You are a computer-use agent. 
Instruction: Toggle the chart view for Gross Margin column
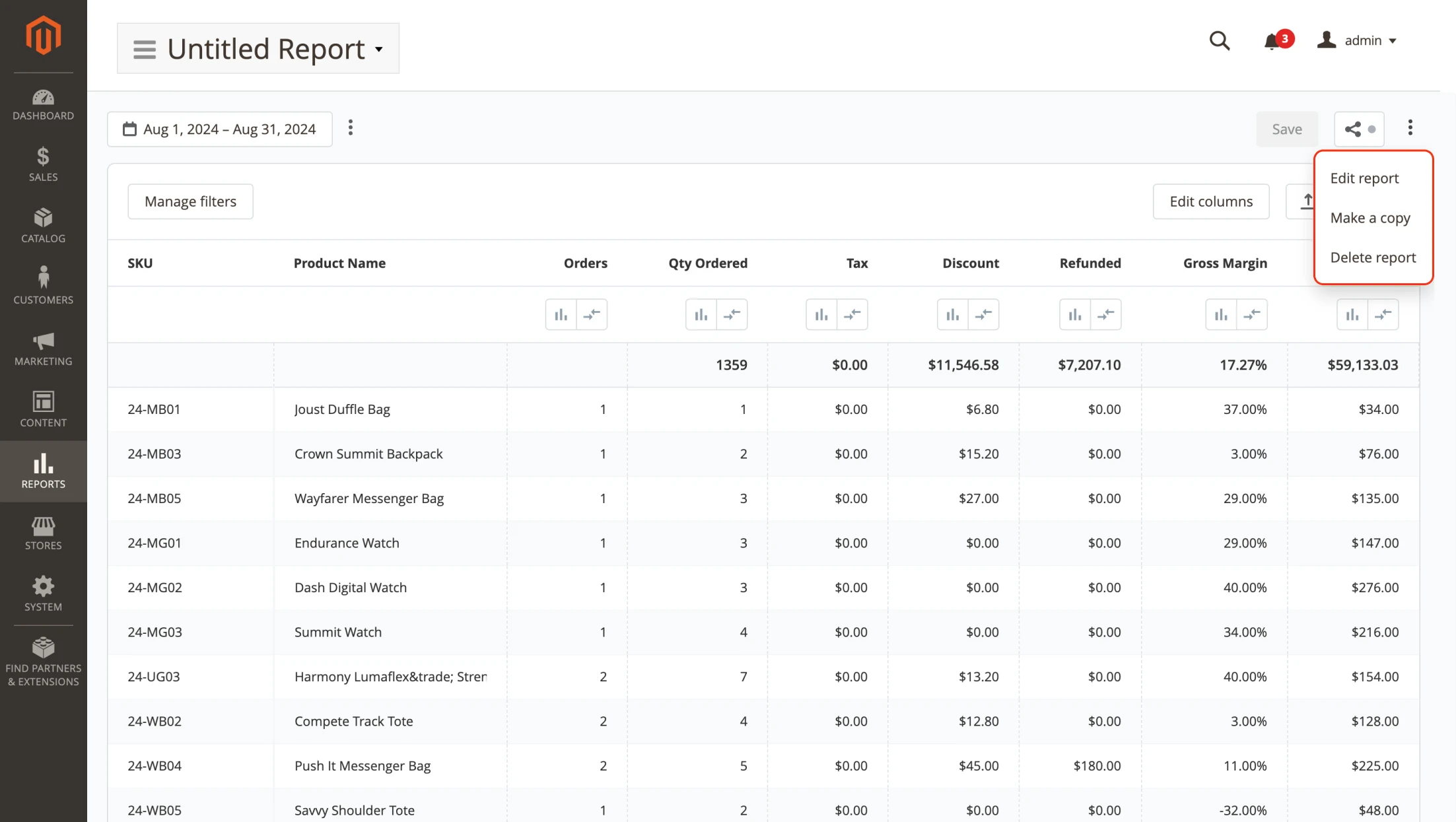[1220, 314]
